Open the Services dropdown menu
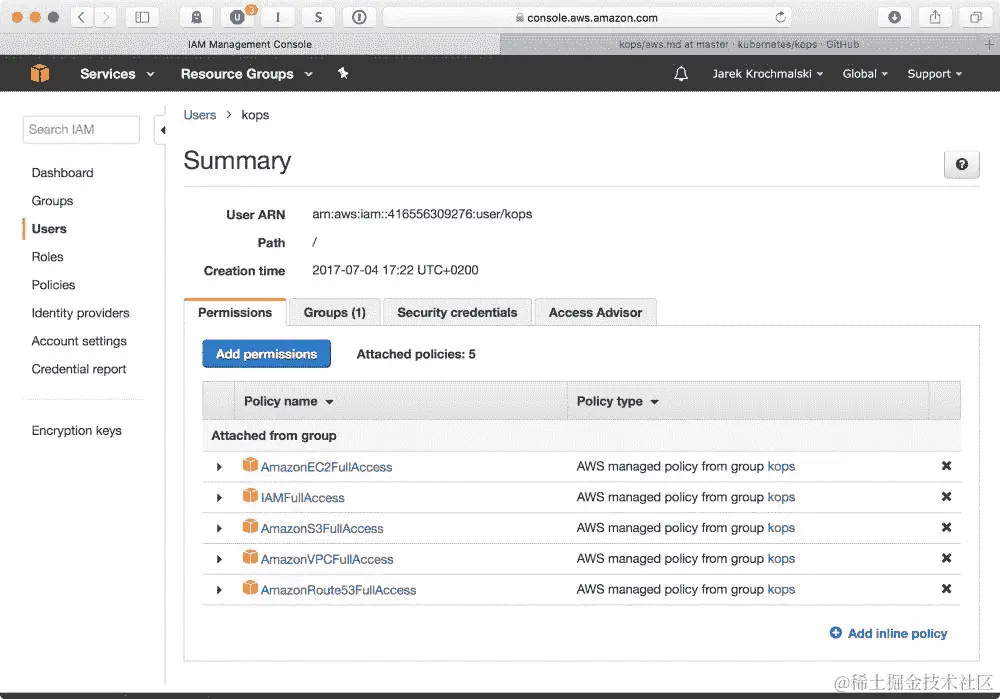Image resolution: width=1000 pixels, height=699 pixels. [x=117, y=74]
